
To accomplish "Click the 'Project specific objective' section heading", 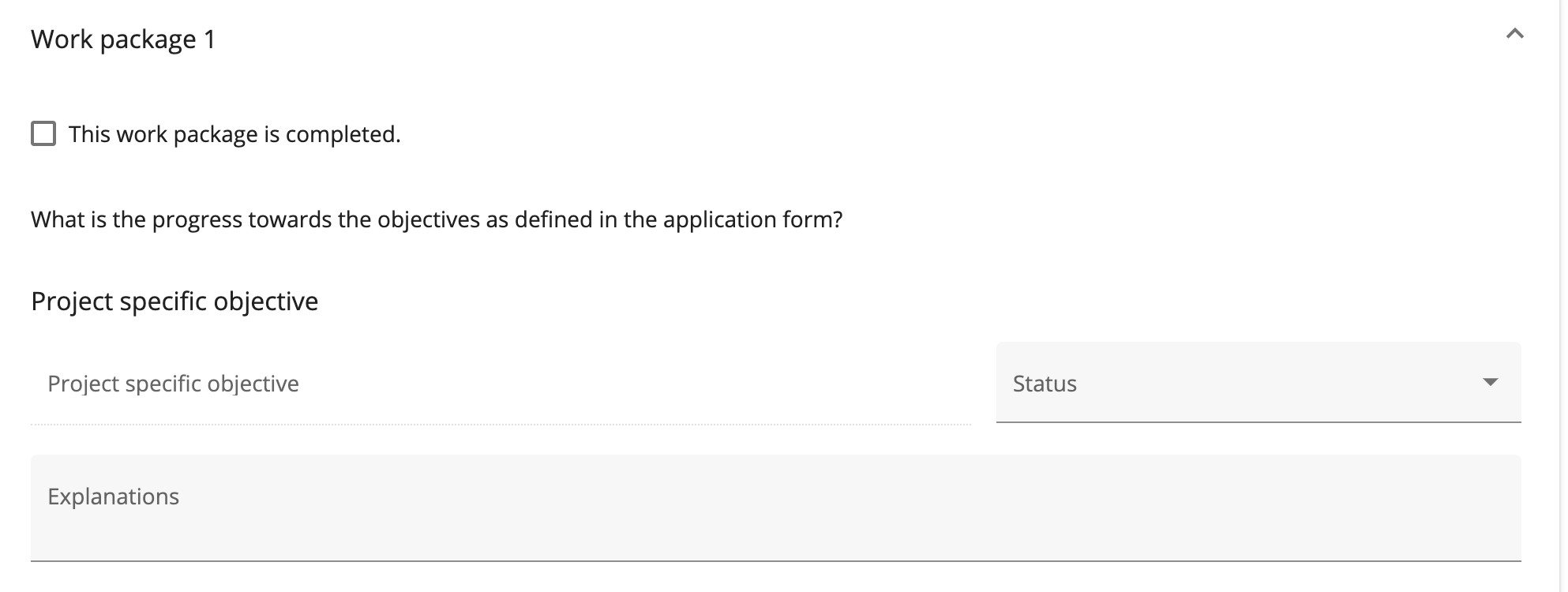I will point(174,302).
